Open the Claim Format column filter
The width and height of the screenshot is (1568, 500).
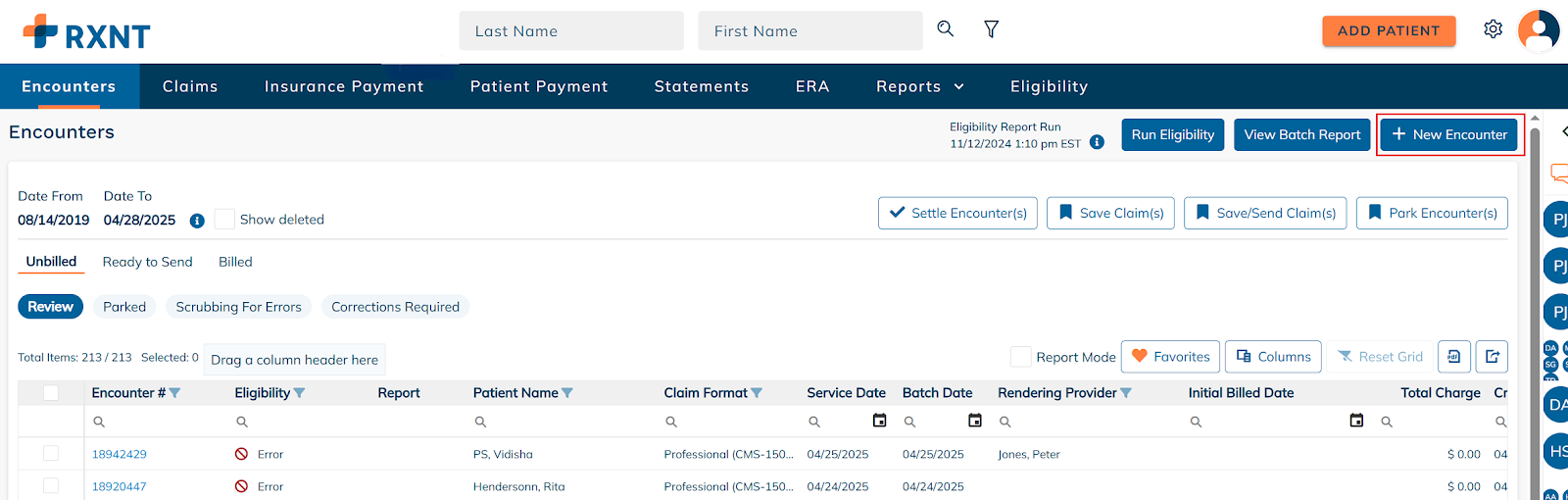pos(757,393)
